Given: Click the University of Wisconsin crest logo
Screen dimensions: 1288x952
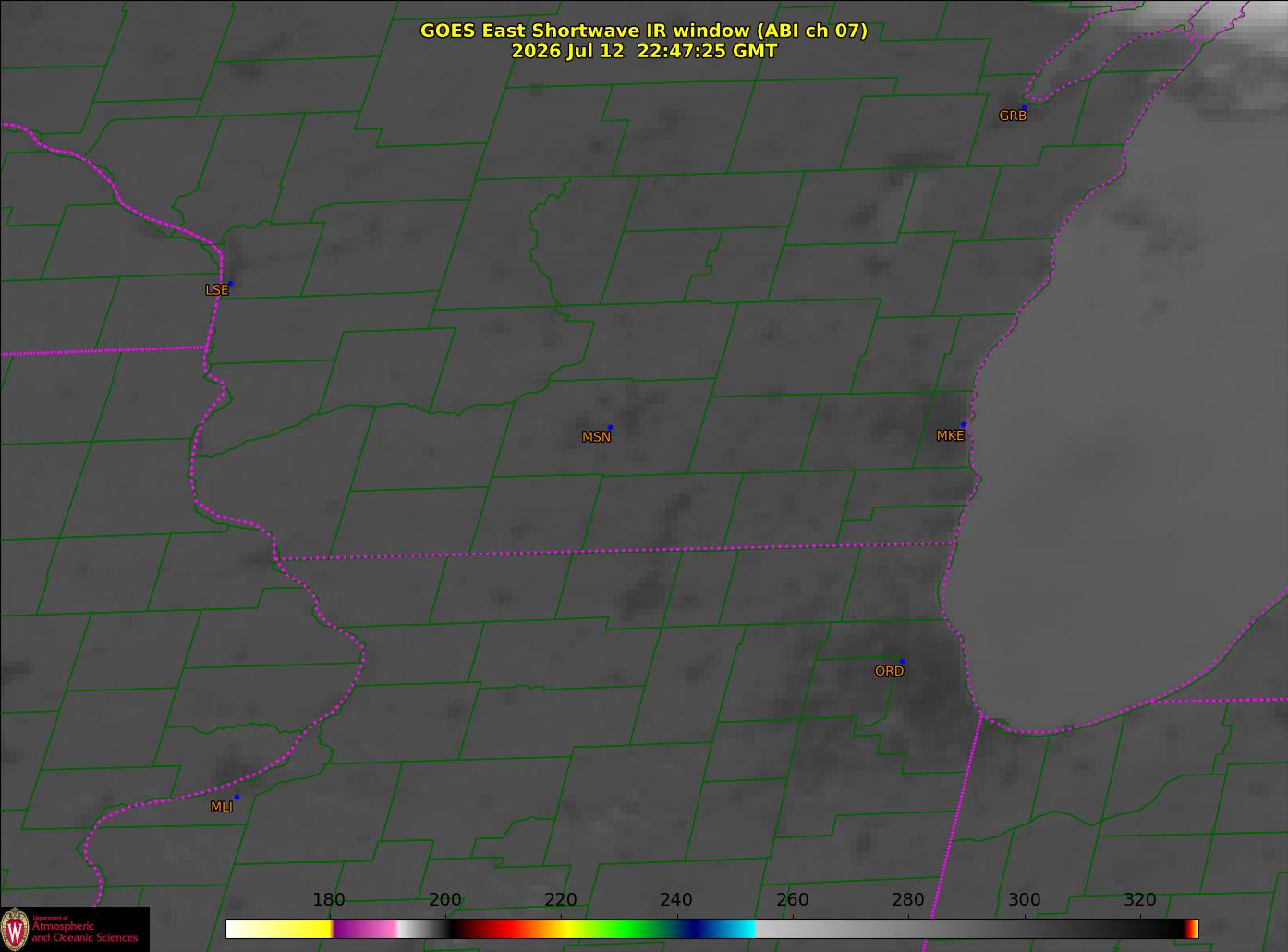Looking at the screenshot, I should (x=15, y=929).
